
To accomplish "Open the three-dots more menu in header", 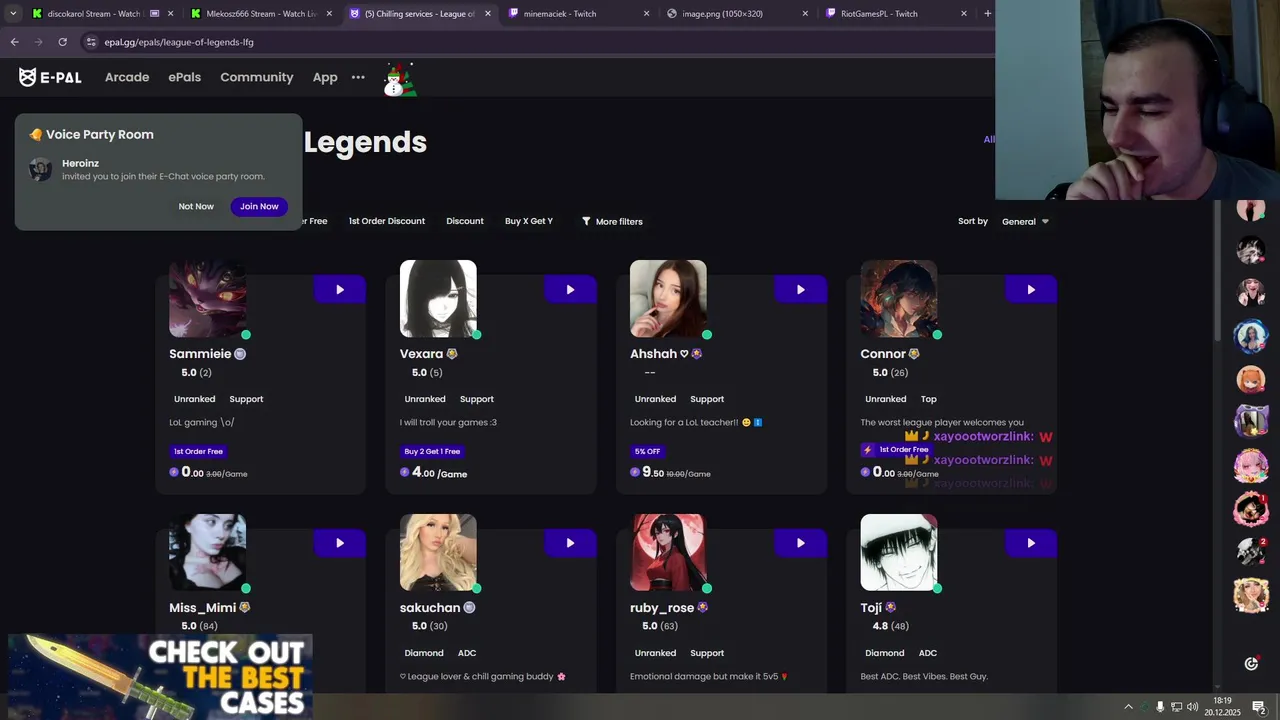I will (358, 77).
